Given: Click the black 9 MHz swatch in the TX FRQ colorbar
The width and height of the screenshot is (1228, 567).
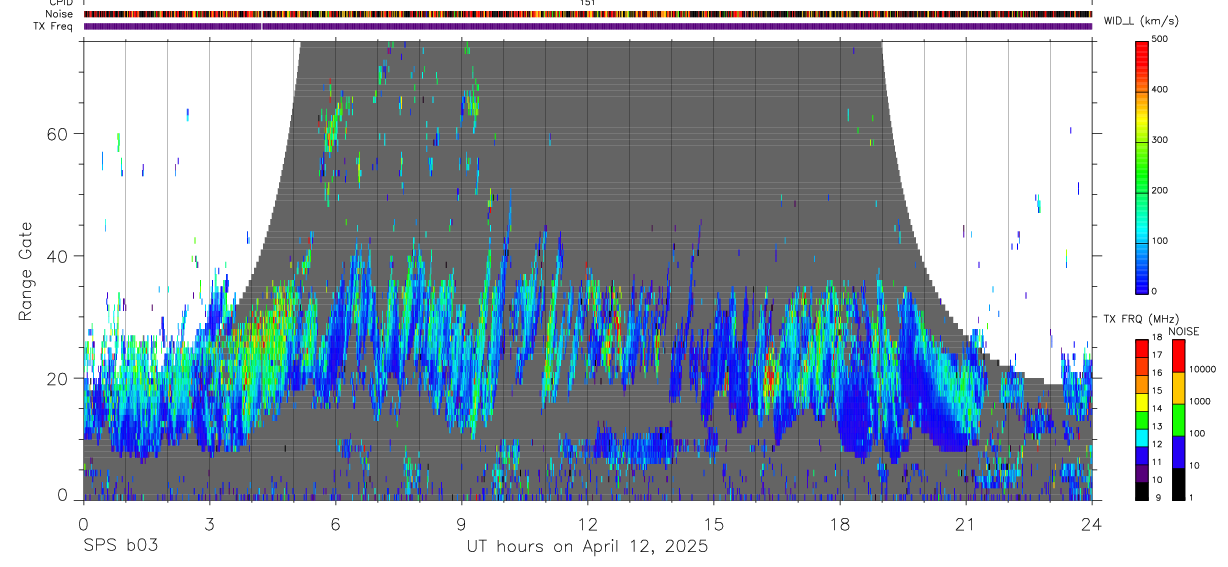Looking at the screenshot, I should point(1140,491).
